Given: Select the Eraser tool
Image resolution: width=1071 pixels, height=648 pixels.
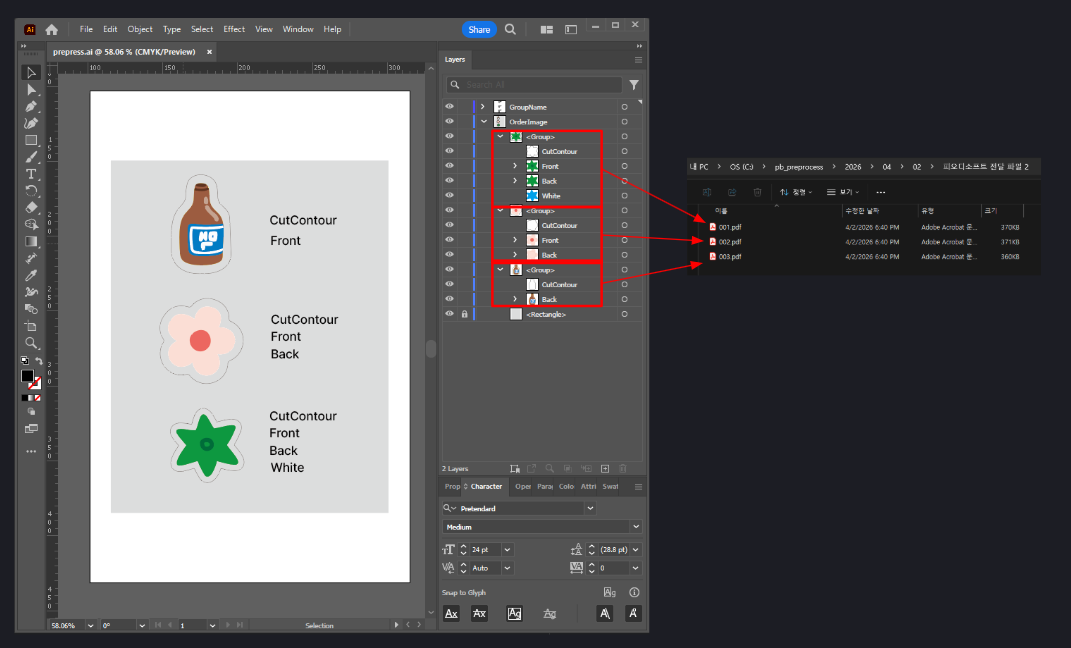Looking at the screenshot, I should [x=31, y=208].
